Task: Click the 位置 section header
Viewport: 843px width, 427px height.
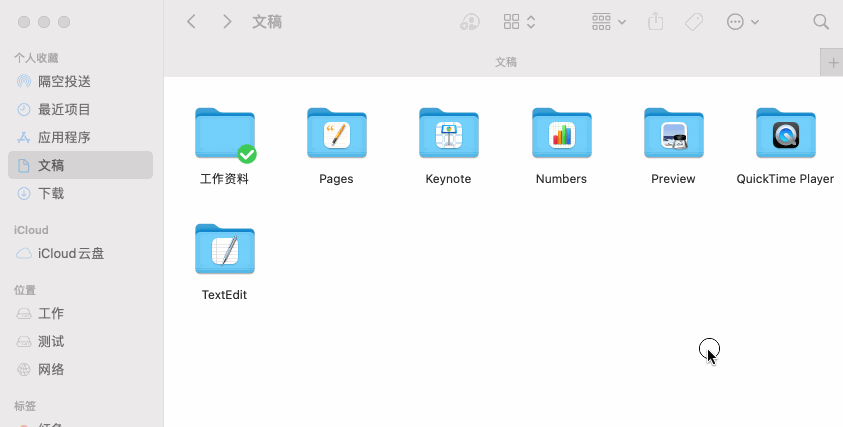Action: pos(25,290)
